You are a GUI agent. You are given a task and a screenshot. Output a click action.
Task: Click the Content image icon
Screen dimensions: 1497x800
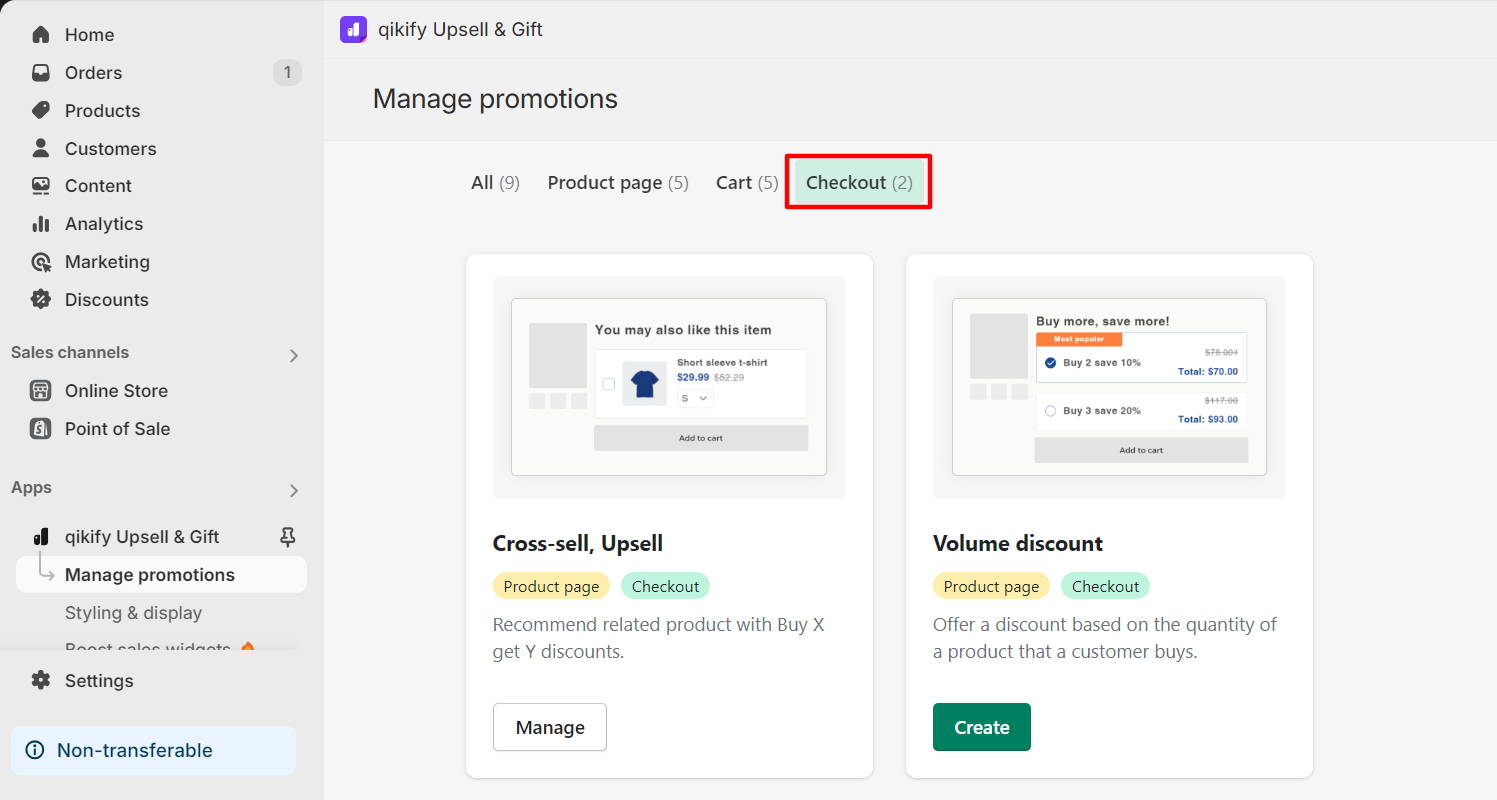(x=41, y=185)
